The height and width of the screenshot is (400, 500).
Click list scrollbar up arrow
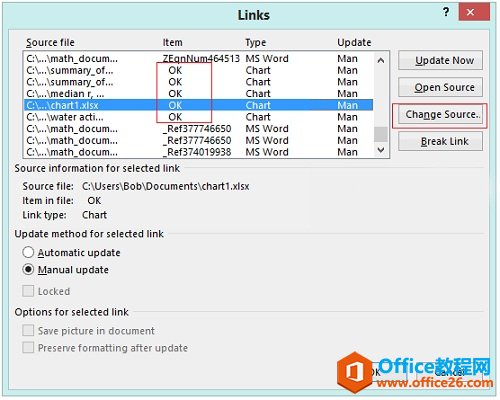click(x=381, y=61)
